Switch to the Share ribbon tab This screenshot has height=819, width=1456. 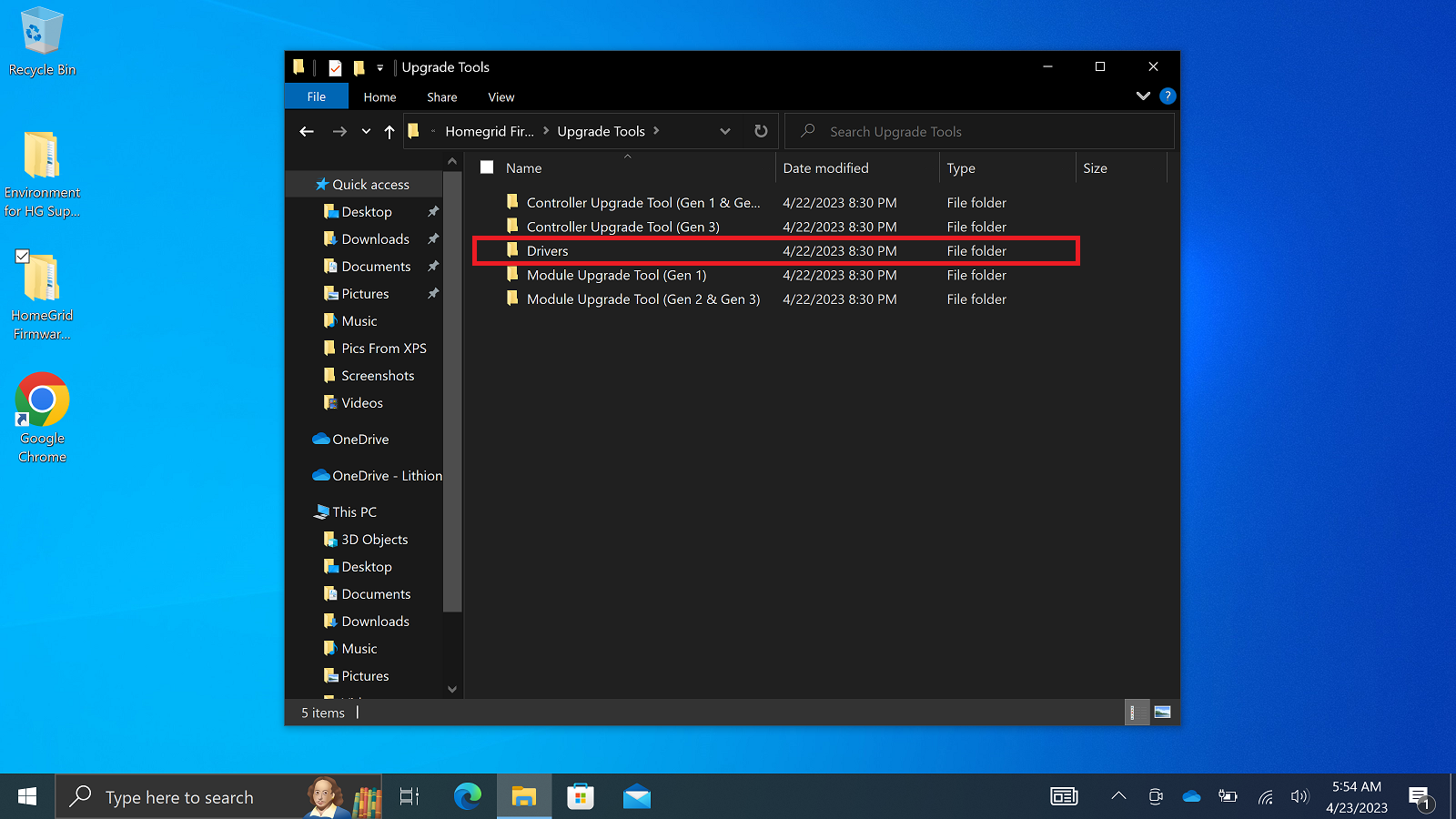442,97
